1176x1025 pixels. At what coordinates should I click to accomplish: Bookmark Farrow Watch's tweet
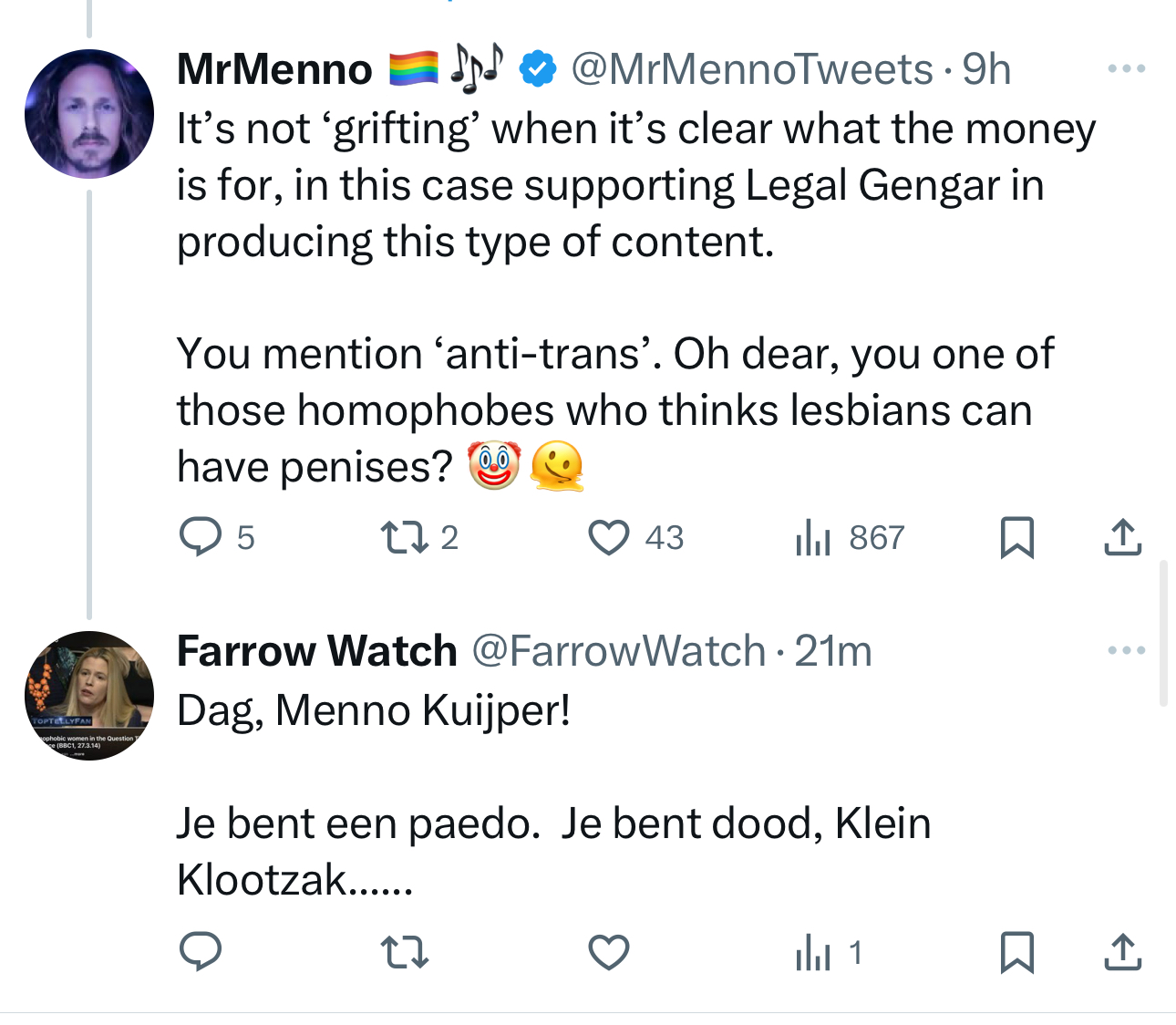pyautogui.click(x=1016, y=953)
